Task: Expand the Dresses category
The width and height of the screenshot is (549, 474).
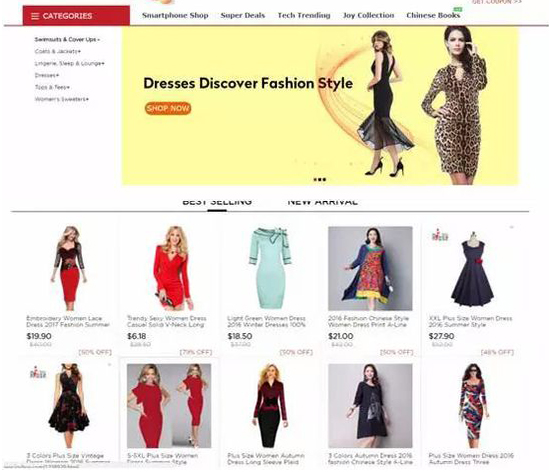Action: [x=47, y=75]
